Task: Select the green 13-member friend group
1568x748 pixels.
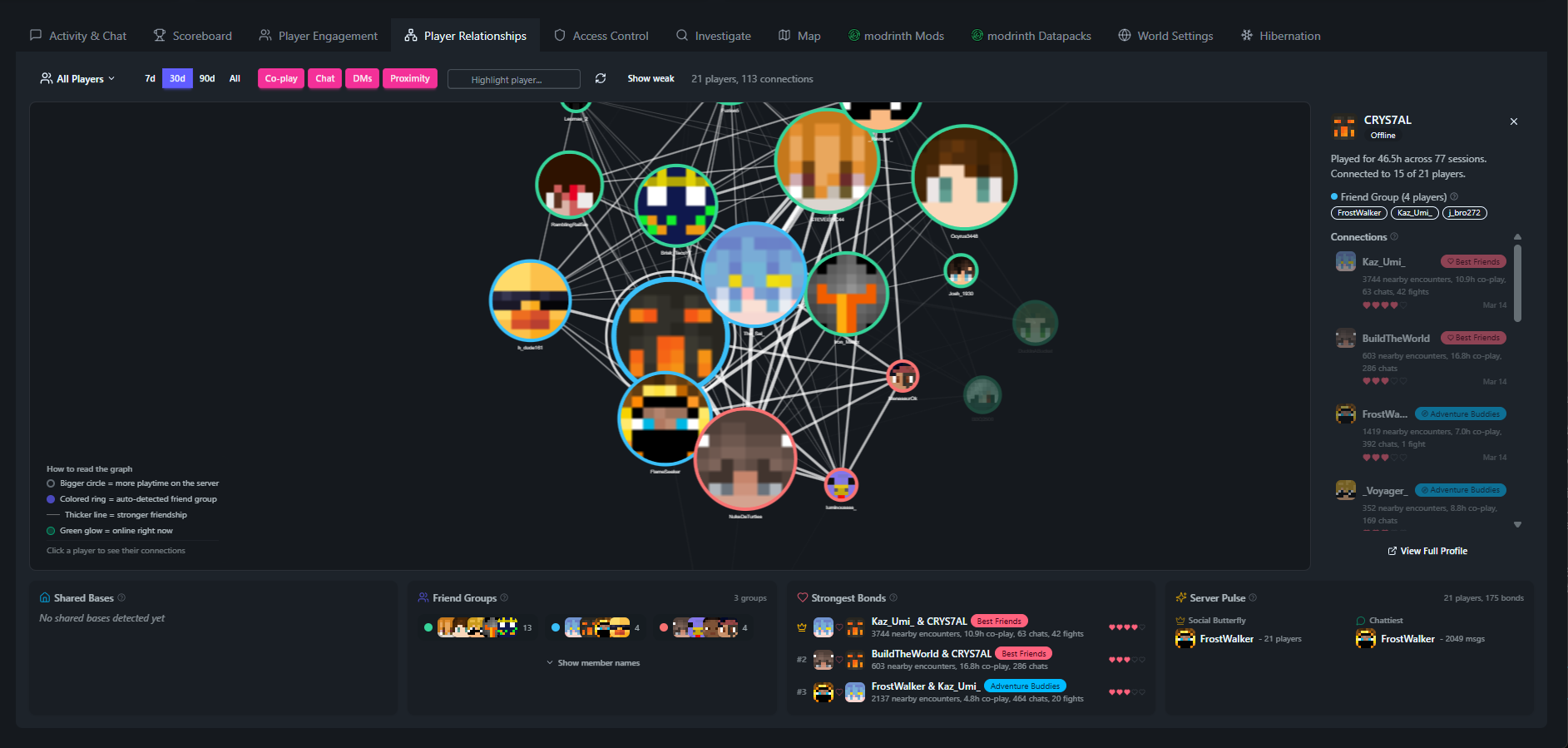Action: [x=477, y=627]
